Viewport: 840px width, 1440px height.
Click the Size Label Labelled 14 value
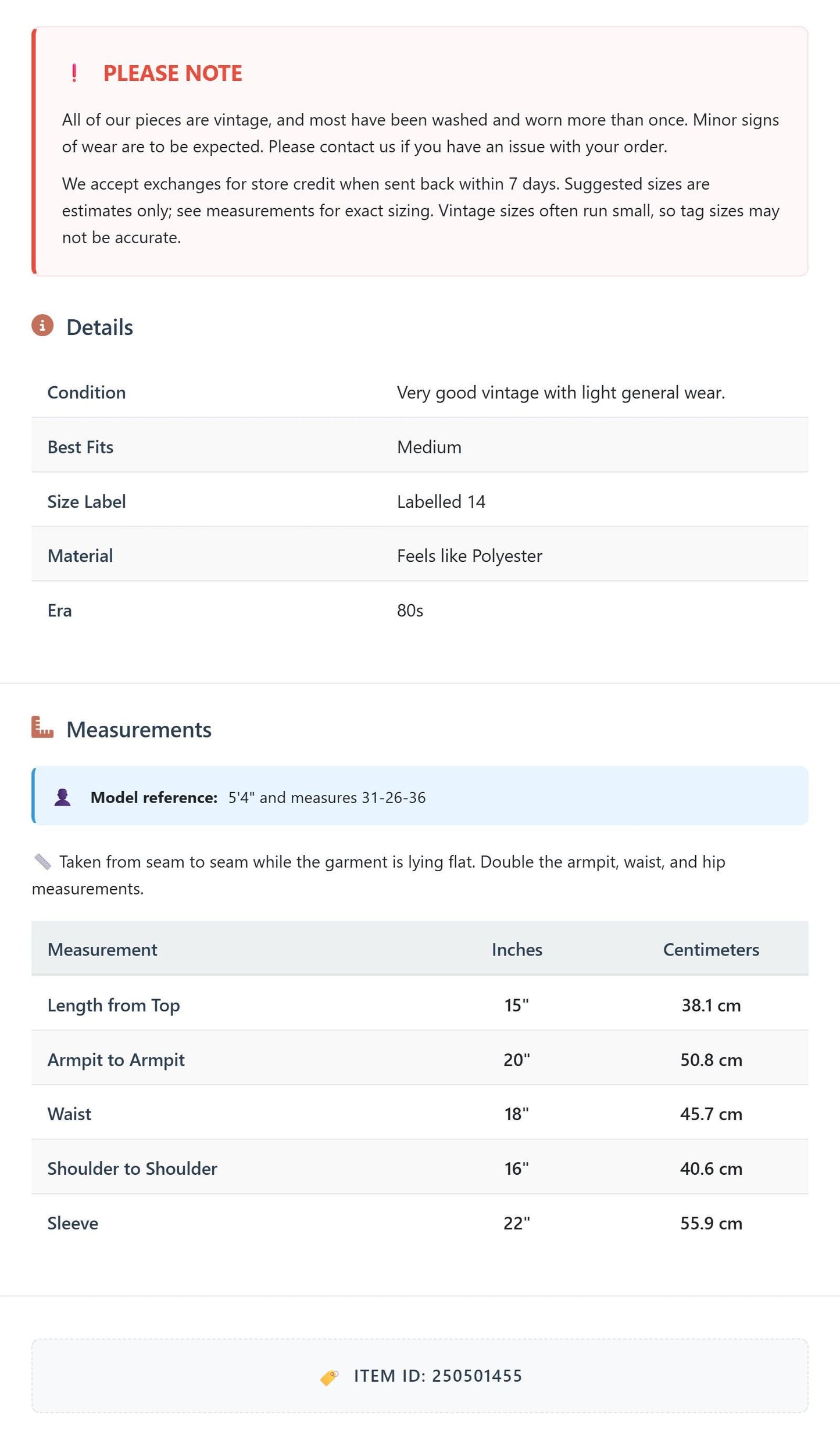click(x=441, y=502)
